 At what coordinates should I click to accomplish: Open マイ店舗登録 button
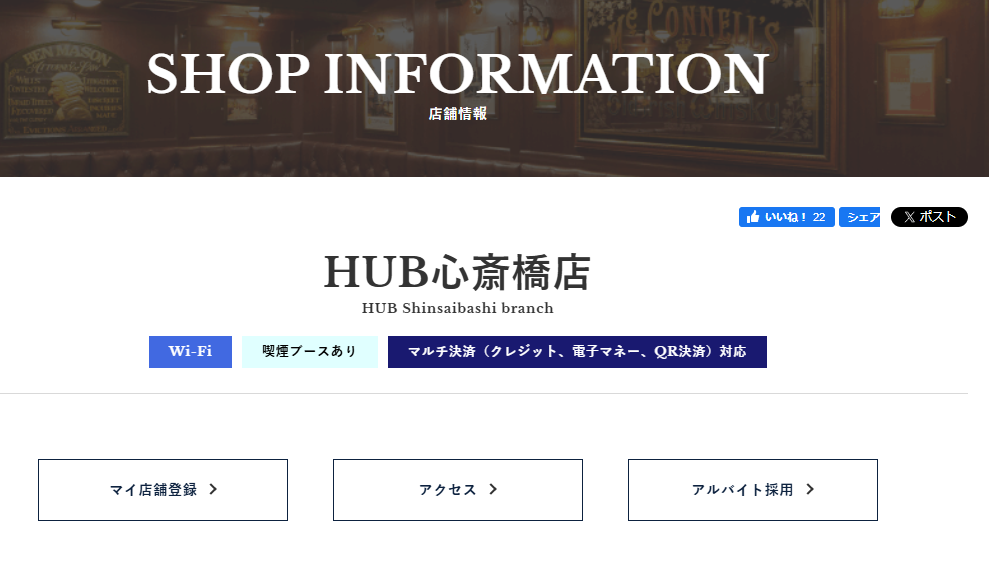(x=163, y=490)
